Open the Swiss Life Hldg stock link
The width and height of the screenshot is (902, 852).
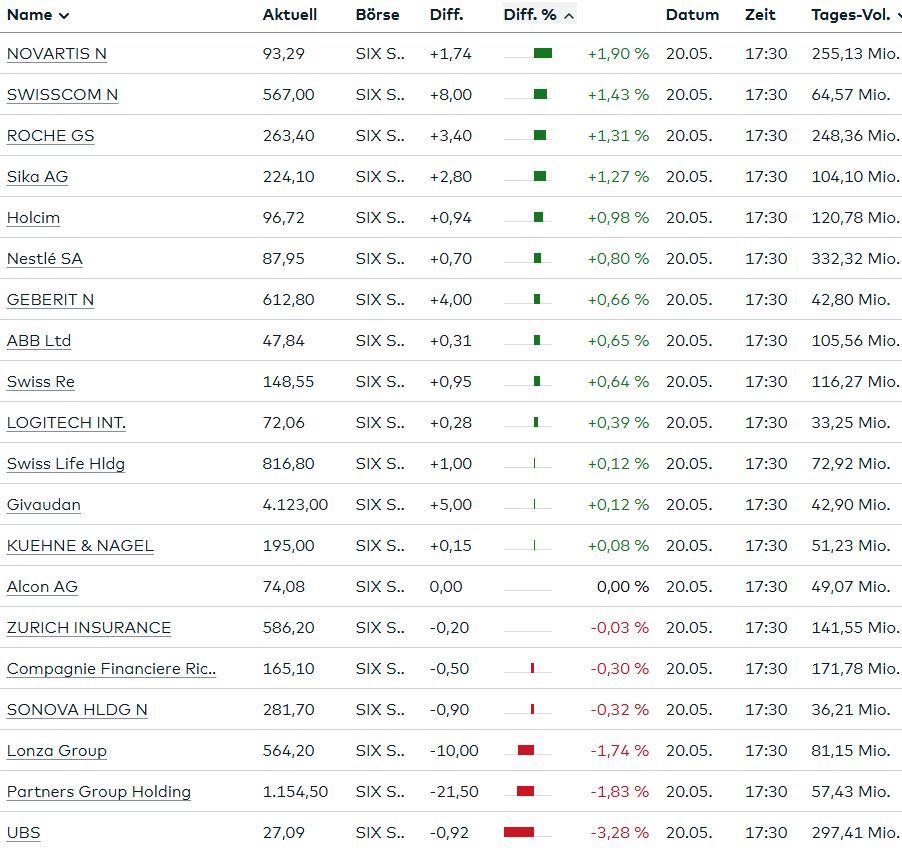point(66,464)
